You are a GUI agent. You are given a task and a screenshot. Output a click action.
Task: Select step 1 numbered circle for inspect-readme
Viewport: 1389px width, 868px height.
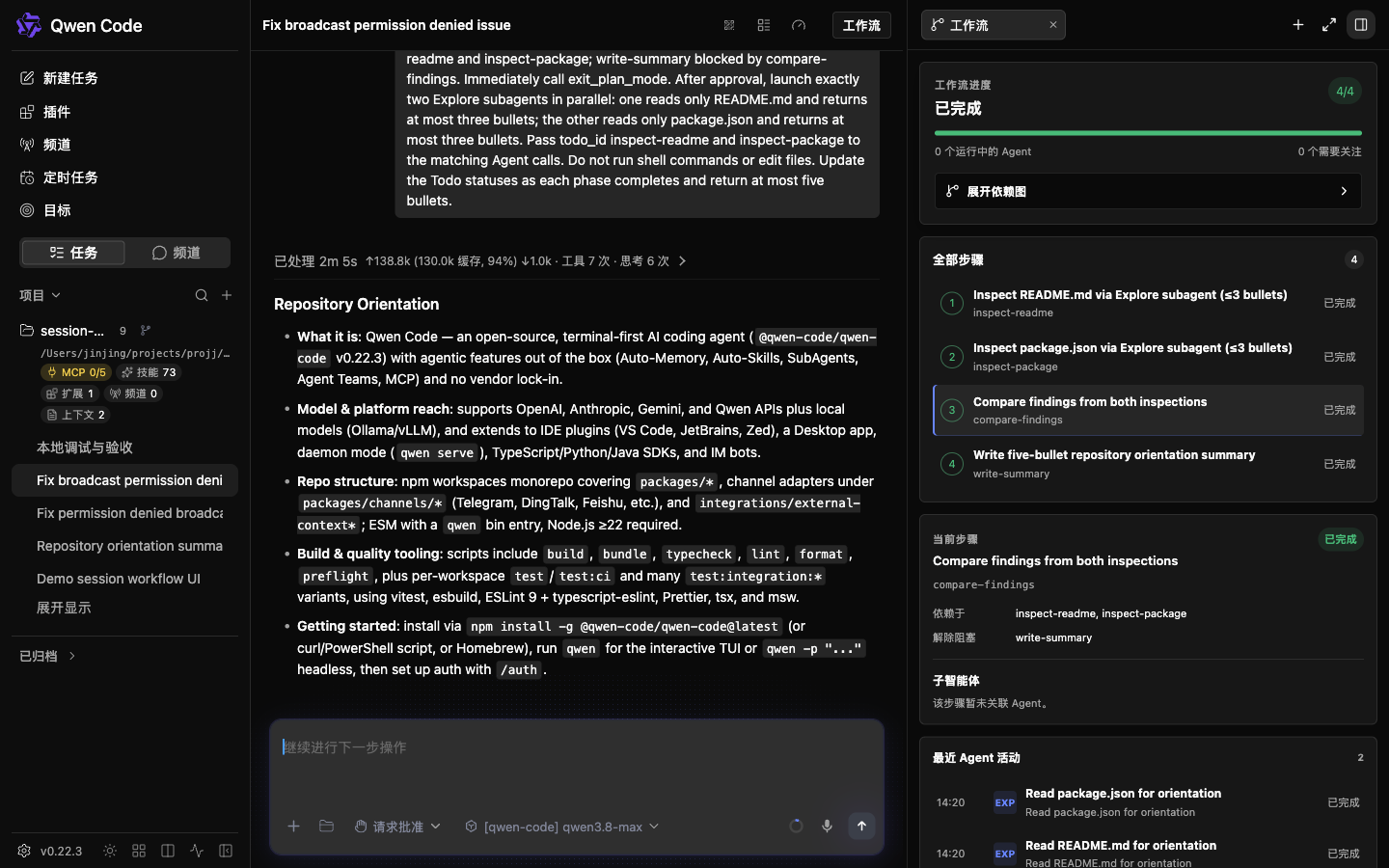point(952,303)
